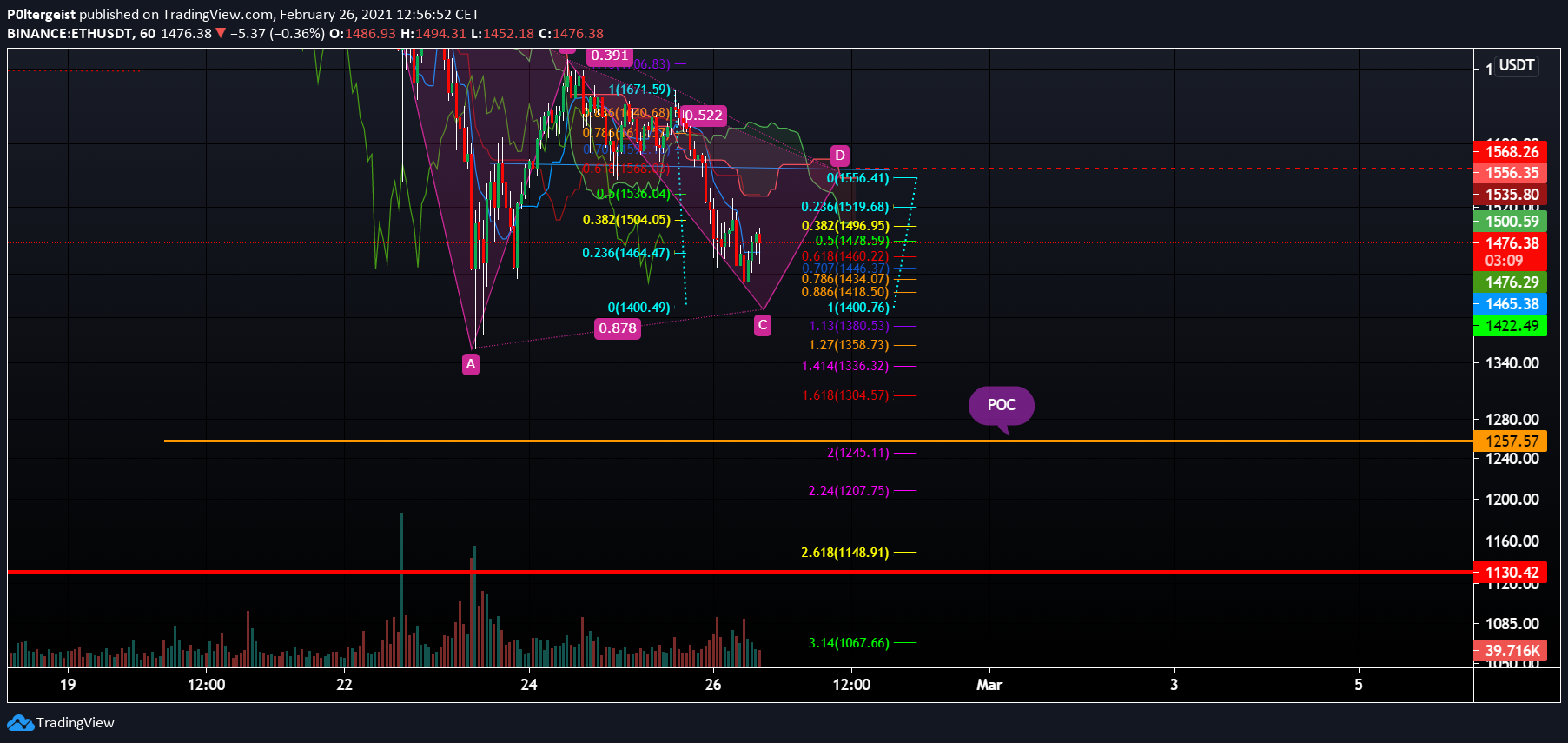Select the pink point A marker
Image resolution: width=1568 pixels, height=743 pixels.
coord(471,364)
